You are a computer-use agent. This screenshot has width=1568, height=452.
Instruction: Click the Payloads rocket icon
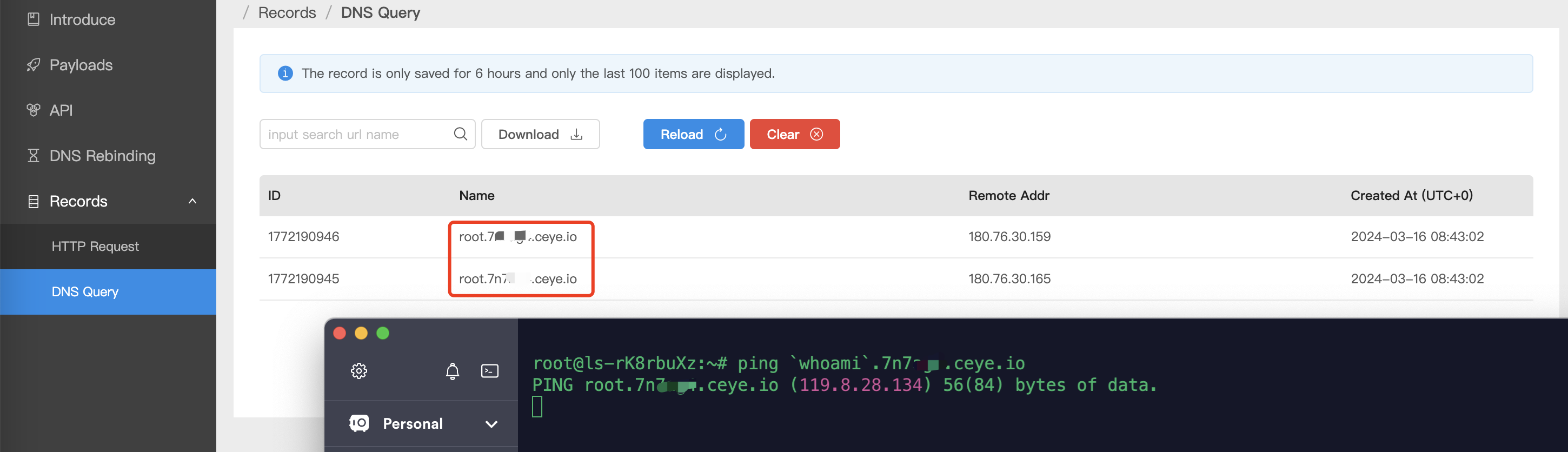tap(34, 65)
